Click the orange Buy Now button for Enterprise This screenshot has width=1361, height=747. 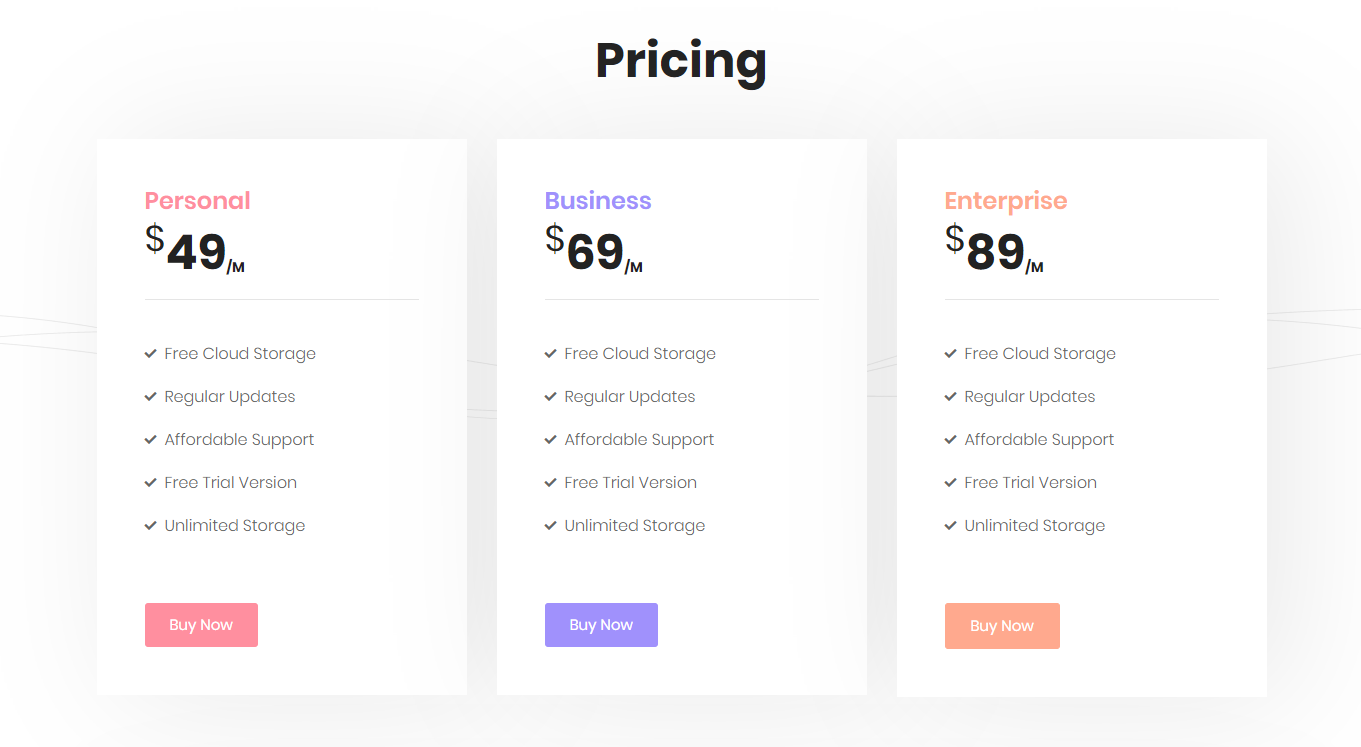tap(1002, 626)
